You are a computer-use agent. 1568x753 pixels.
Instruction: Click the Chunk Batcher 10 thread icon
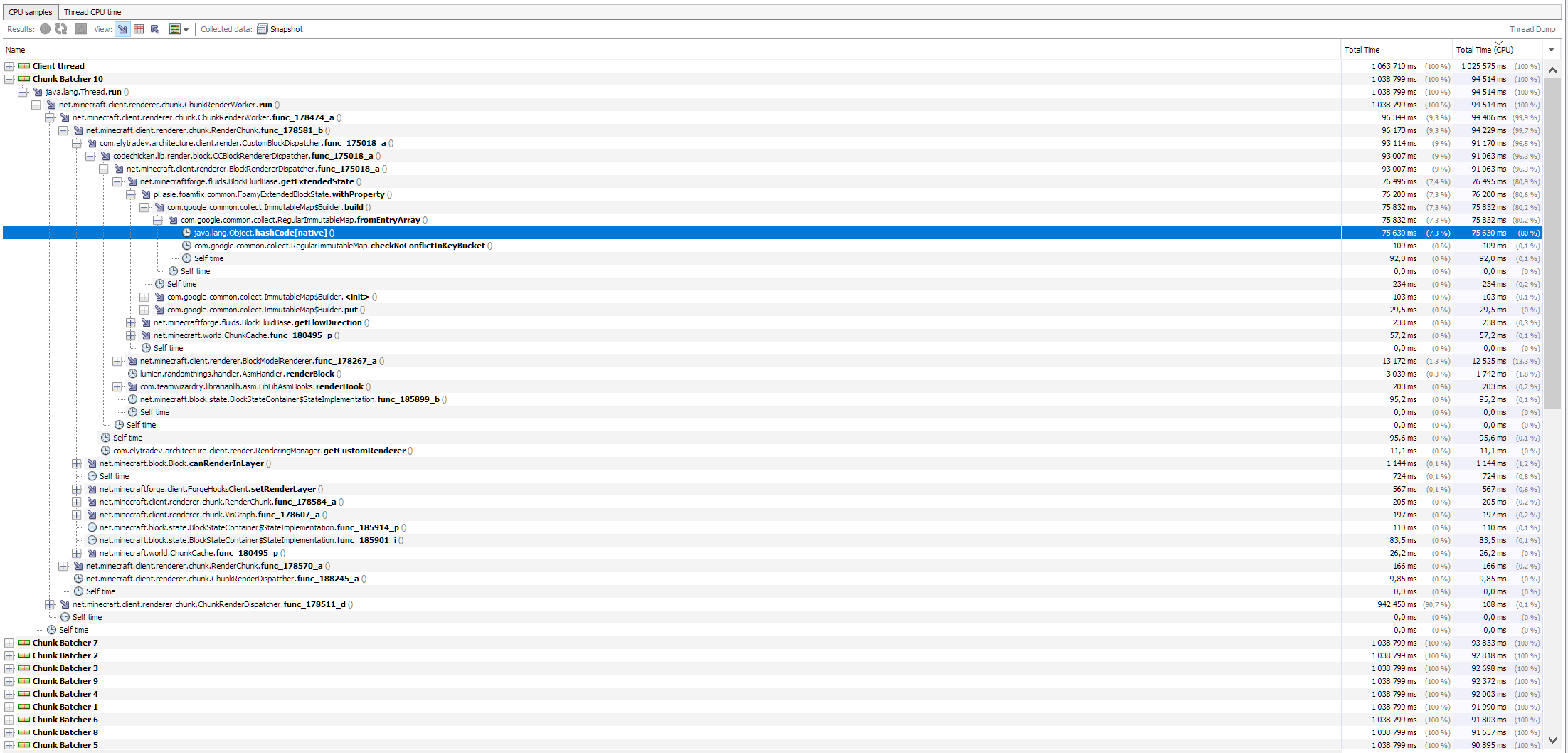pos(24,79)
